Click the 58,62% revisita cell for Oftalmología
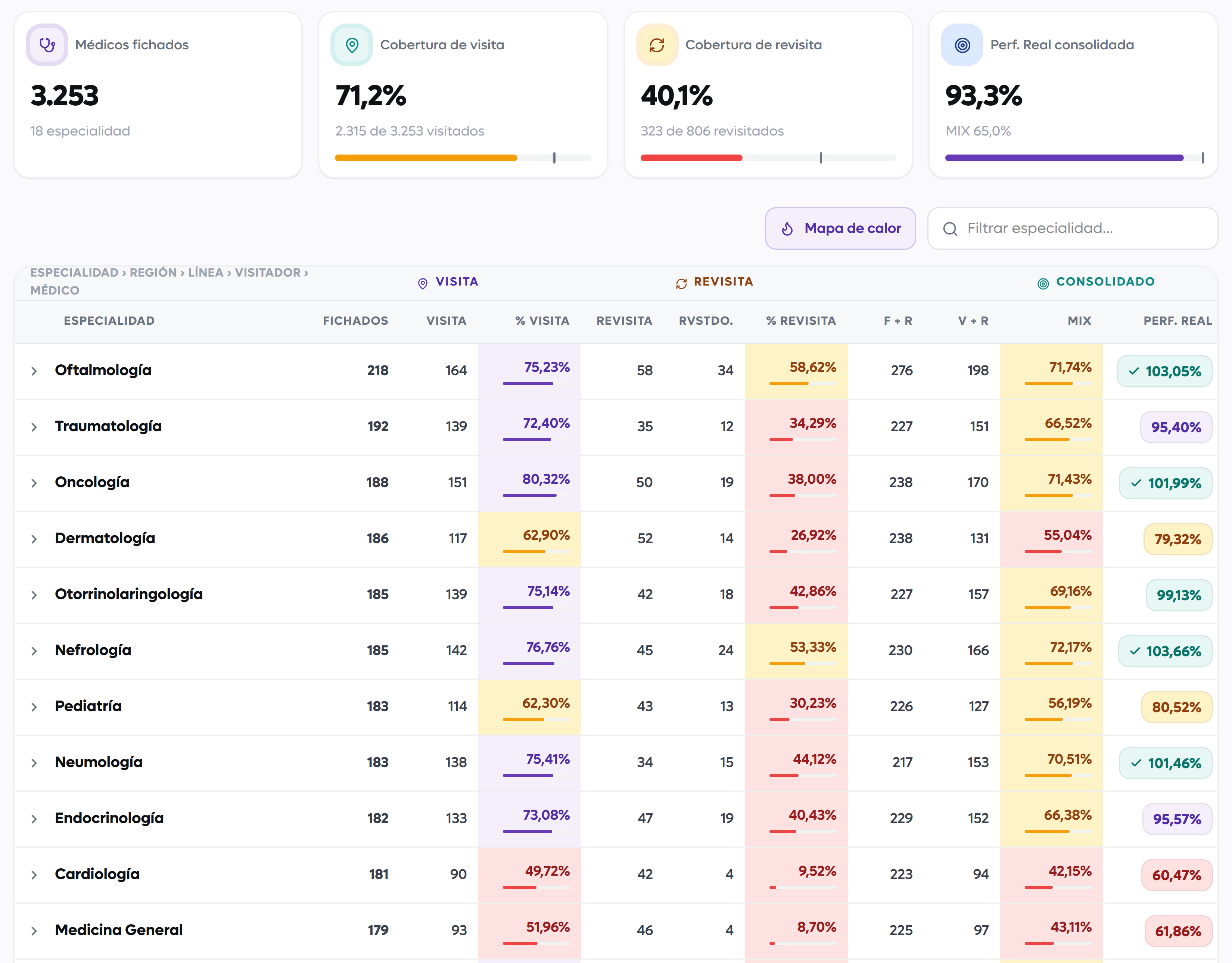This screenshot has height=963, width=1232. pos(796,371)
